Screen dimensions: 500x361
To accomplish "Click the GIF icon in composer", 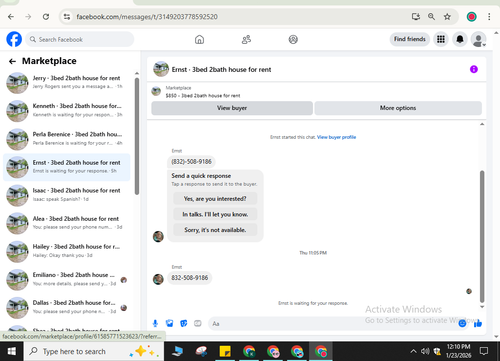I will coord(198,323).
